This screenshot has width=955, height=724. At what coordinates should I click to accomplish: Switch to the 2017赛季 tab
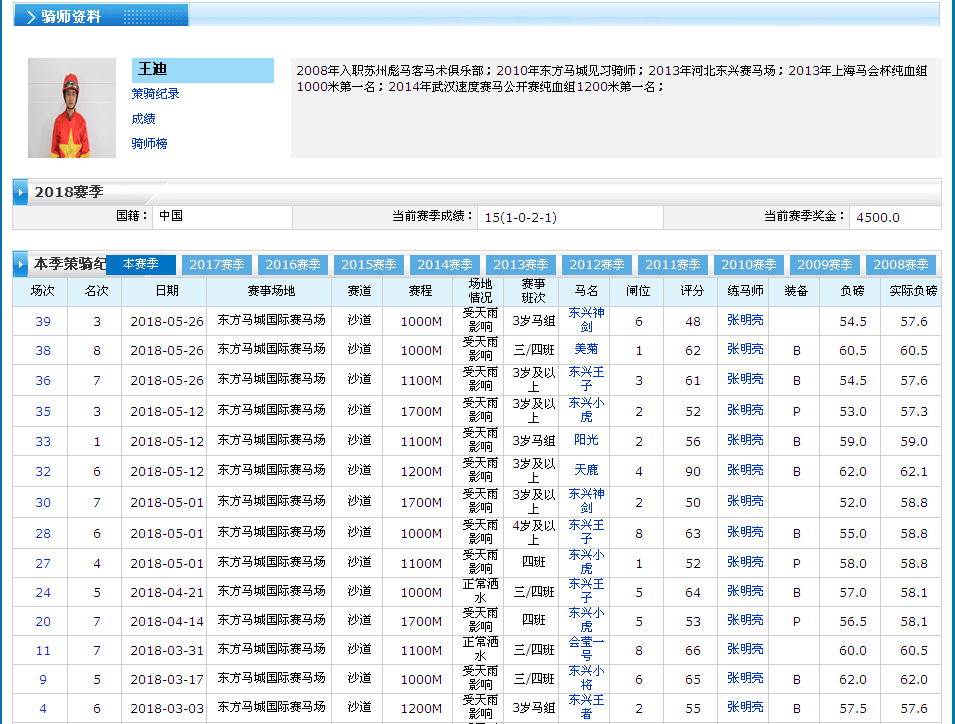point(217,265)
